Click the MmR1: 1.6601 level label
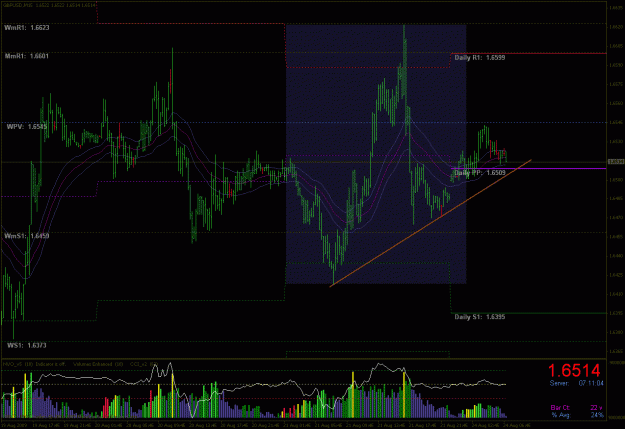The height and width of the screenshot is (429, 625). point(27,56)
